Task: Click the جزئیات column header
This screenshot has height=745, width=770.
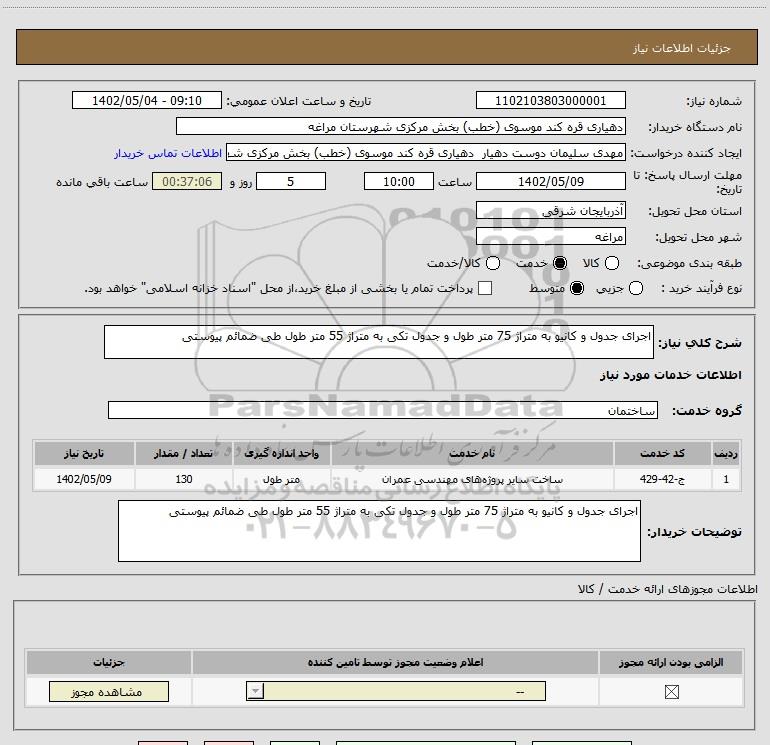Action: tap(109, 662)
